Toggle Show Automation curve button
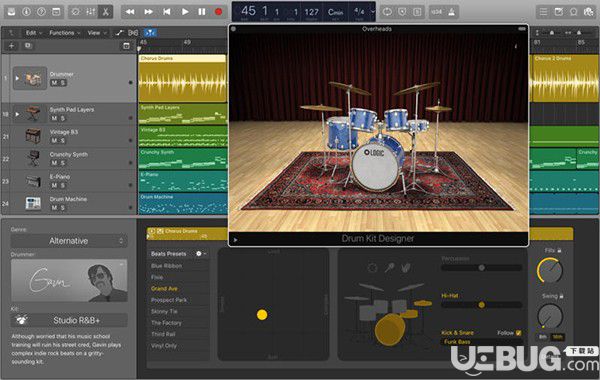Viewport: 600px width, 380px height. pyautogui.click(x=119, y=33)
